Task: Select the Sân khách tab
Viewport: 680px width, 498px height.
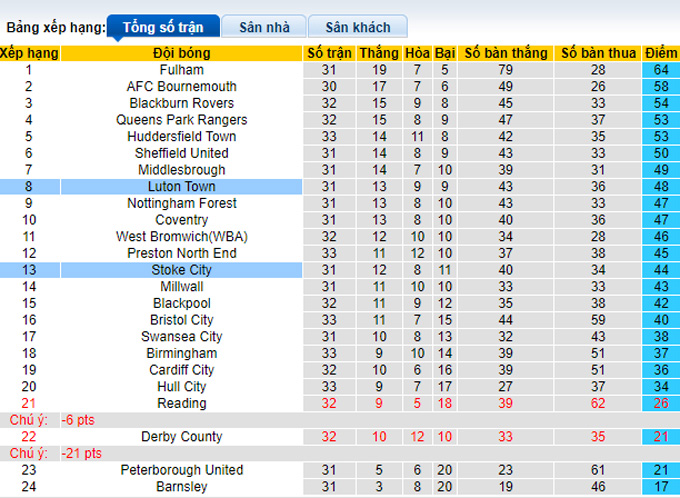Action: [x=357, y=28]
